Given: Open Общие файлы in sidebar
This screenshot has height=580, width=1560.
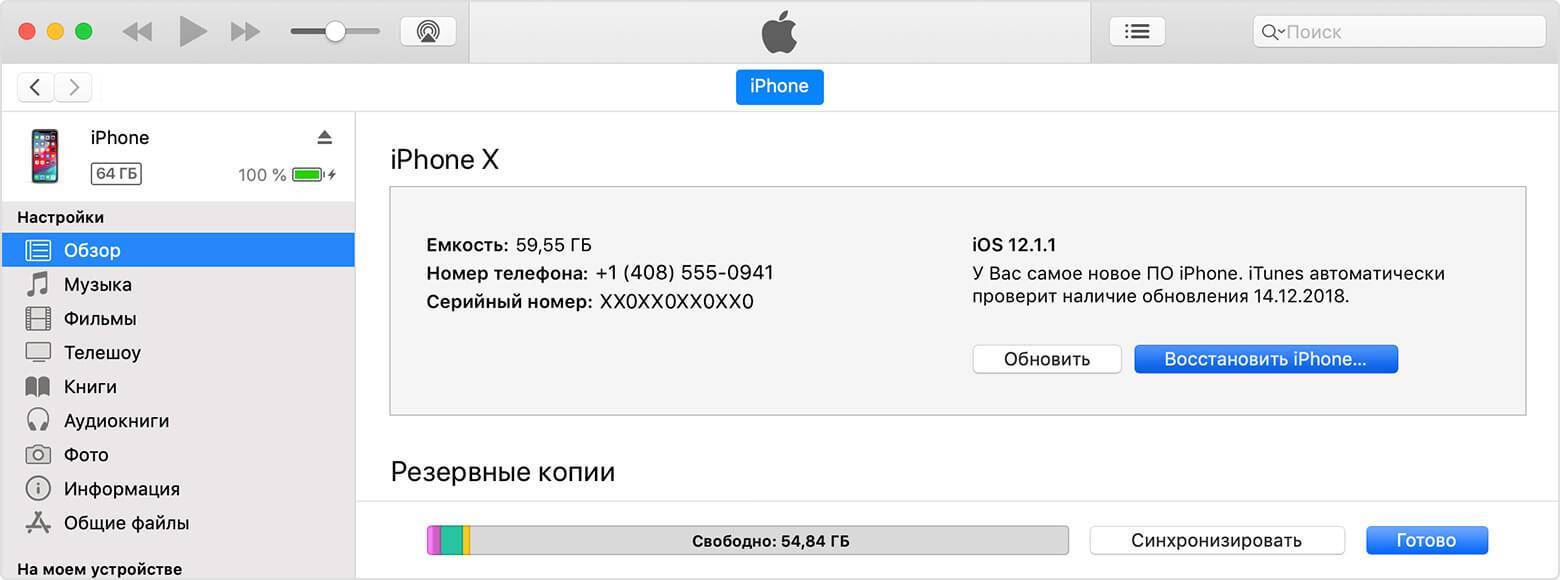Looking at the screenshot, I should pos(126,523).
